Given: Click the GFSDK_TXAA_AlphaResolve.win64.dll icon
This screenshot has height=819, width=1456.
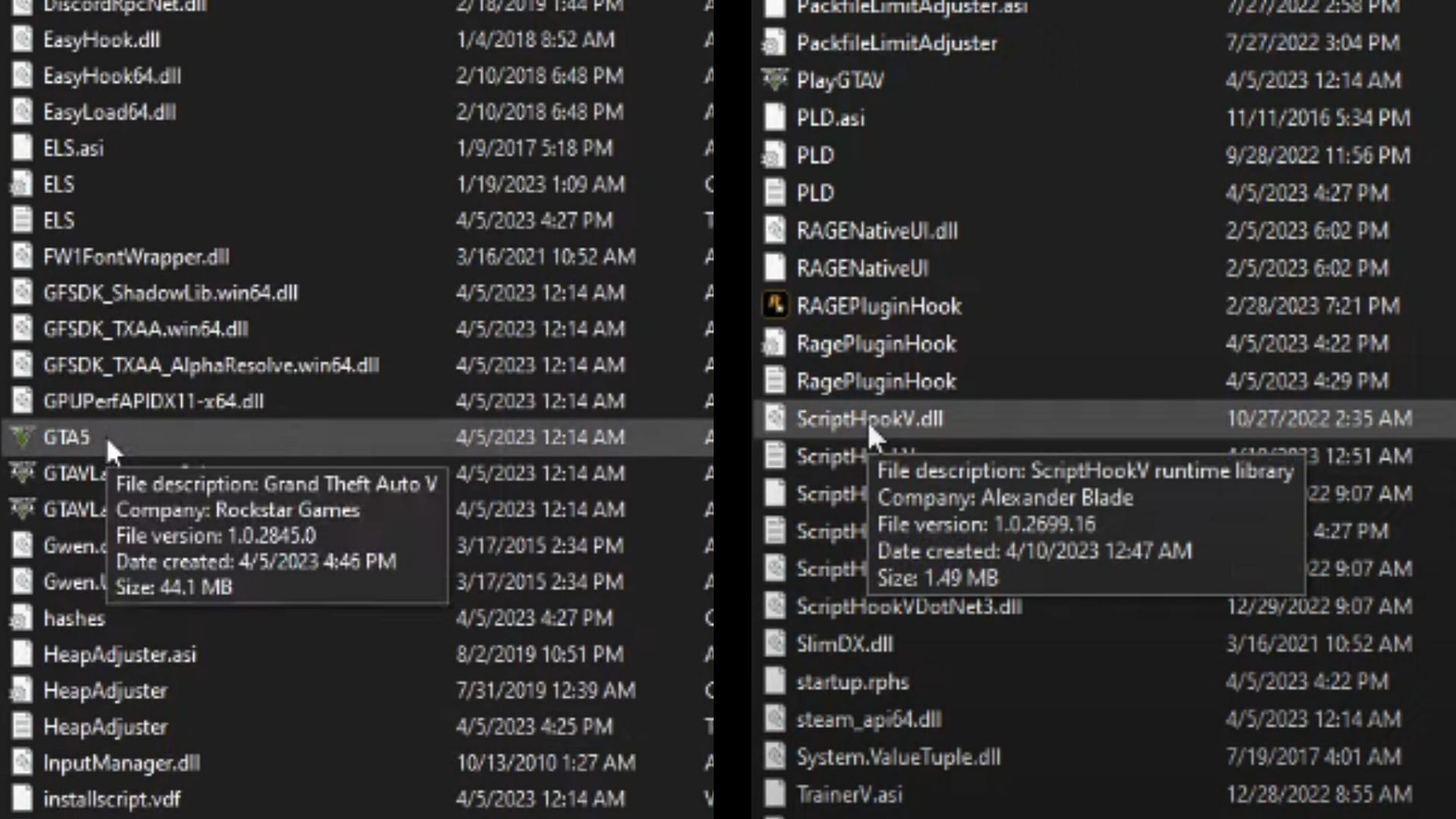Looking at the screenshot, I should click(x=23, y=365).
